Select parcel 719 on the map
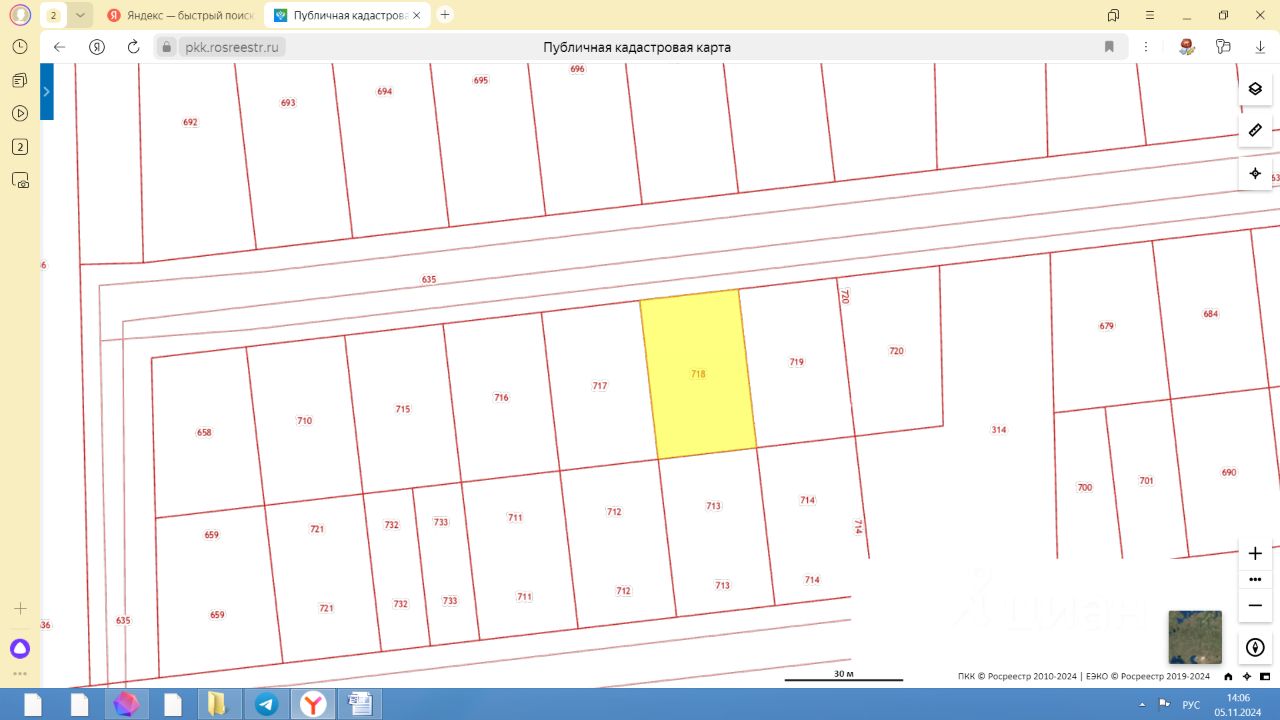 coord(796,362)
